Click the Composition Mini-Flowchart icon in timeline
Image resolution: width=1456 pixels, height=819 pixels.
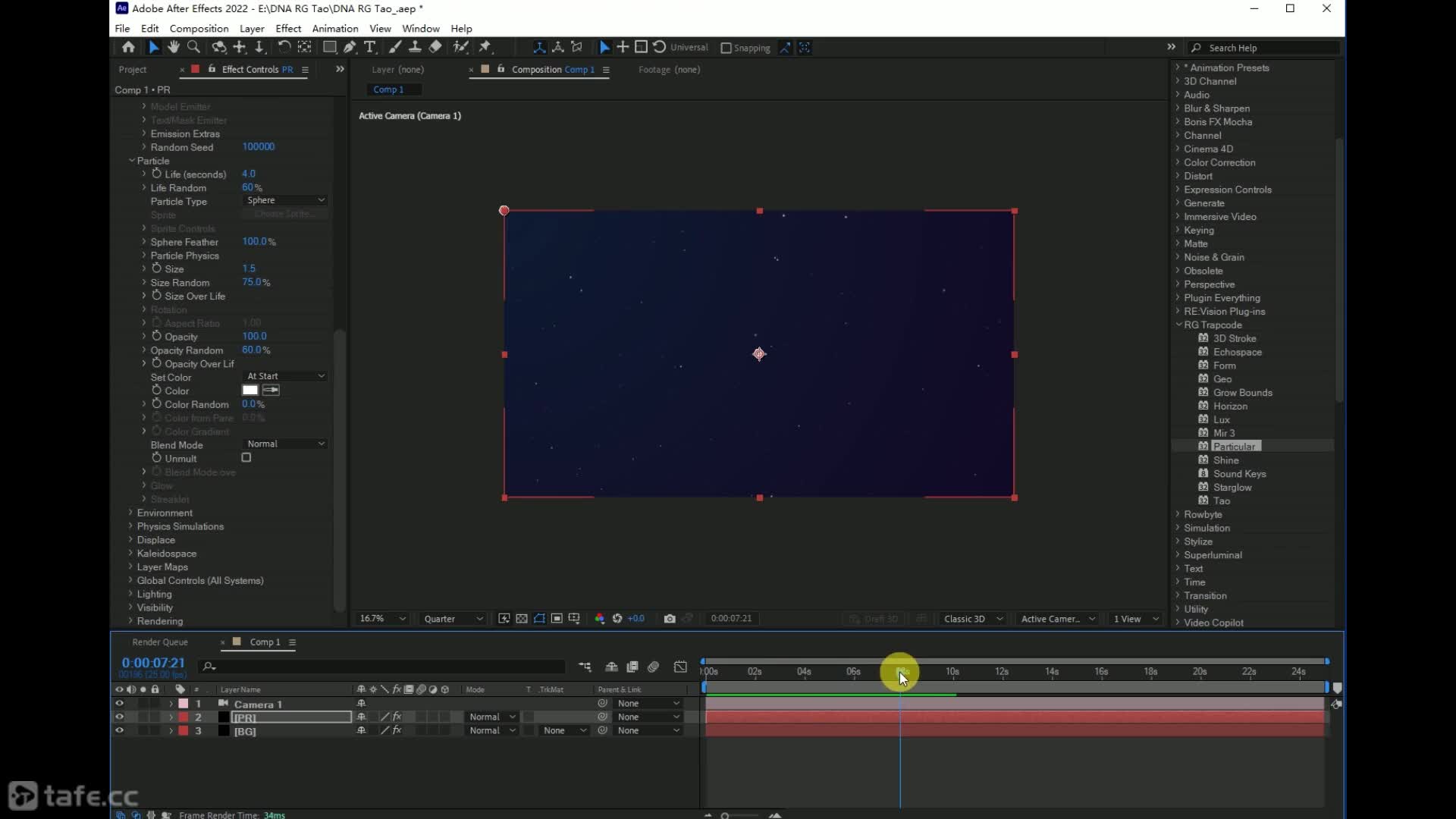tap(585, 667)
